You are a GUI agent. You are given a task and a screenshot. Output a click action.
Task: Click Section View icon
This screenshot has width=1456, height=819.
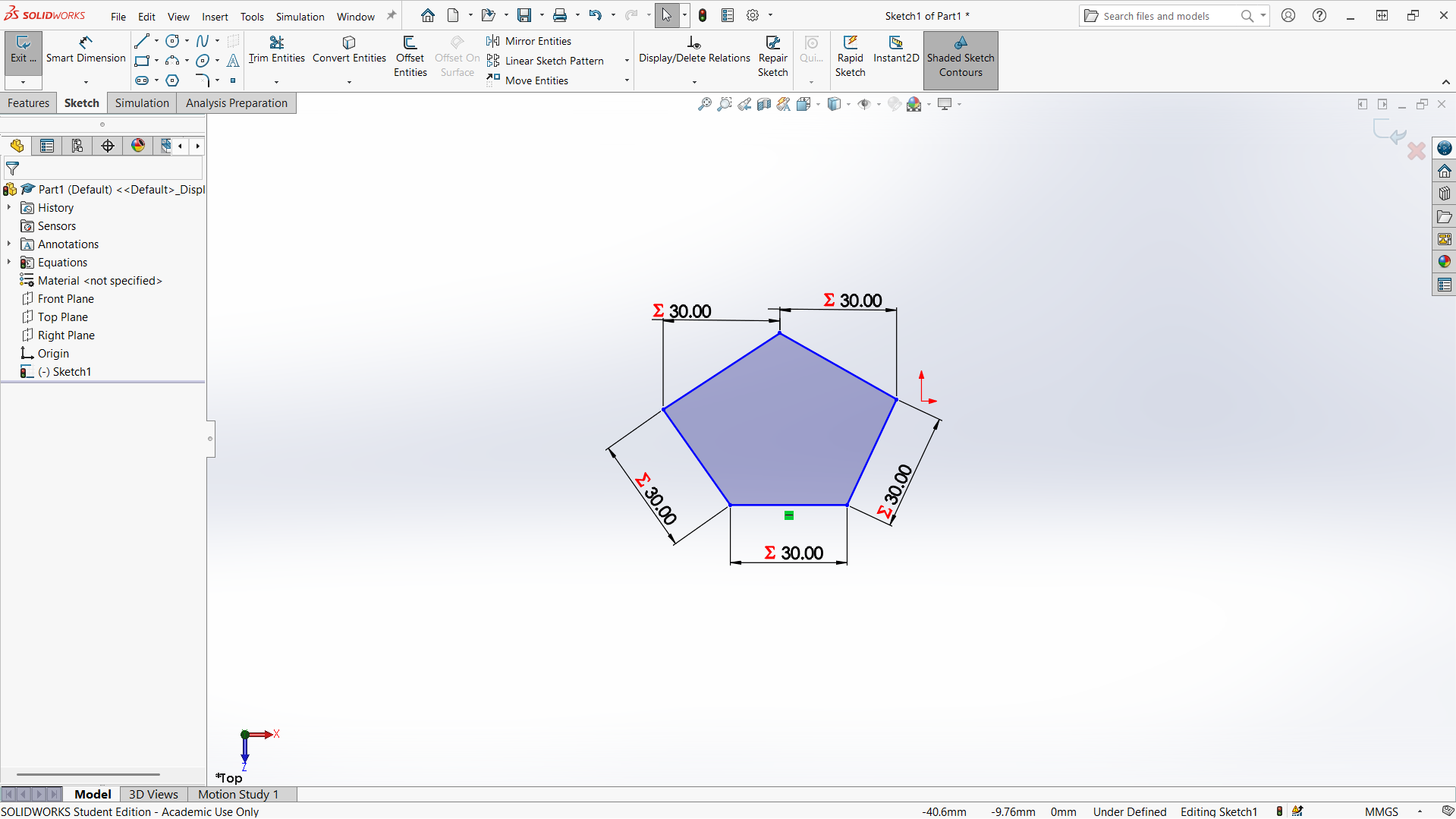(x=764, y=104)
